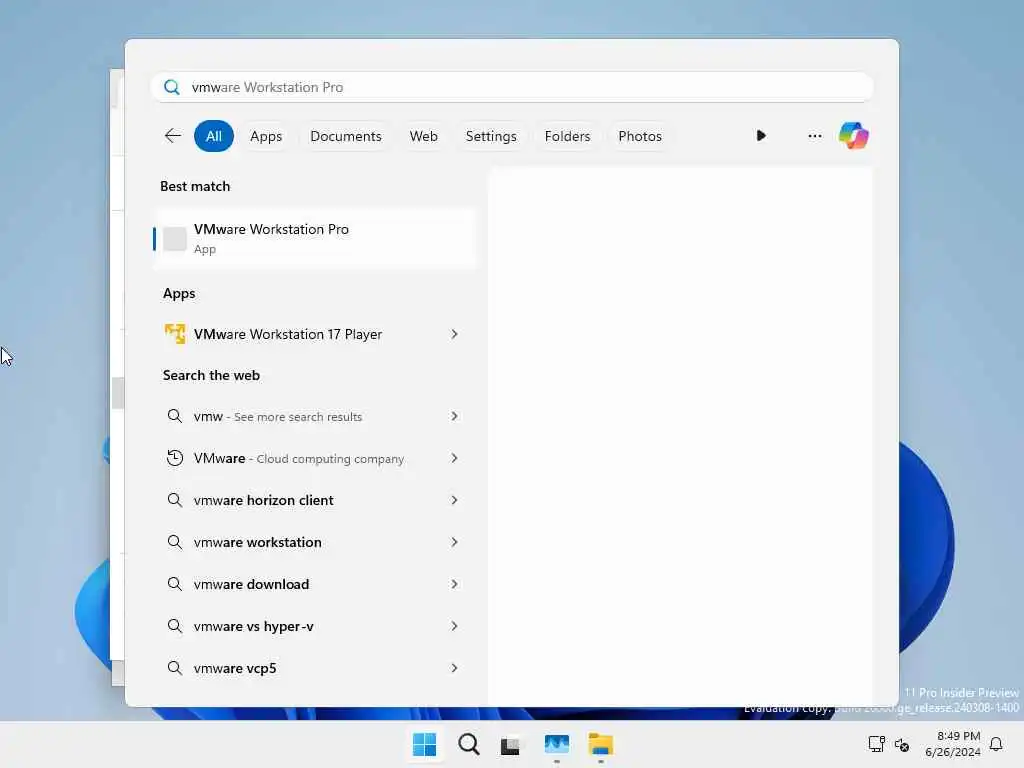Click the muted volume tray icon
The image size is (1024, 768).
pyautogui.click(x=902, y=744)
